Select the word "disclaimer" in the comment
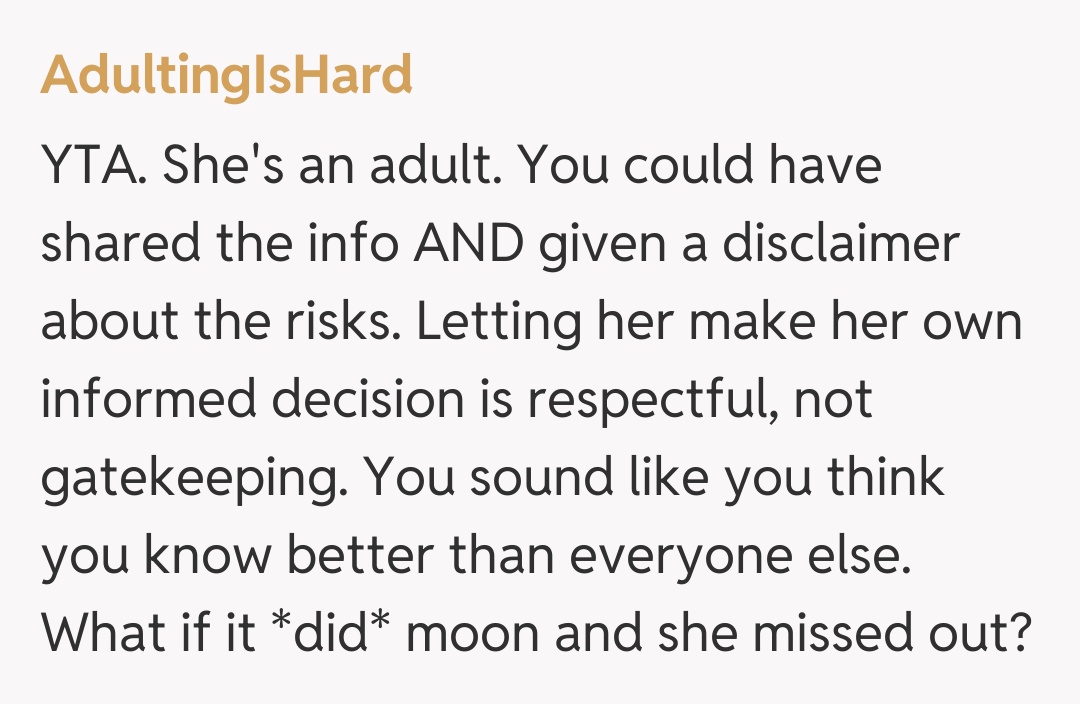This screenshot has width=1080, height=704. click(x=842, y=244)
